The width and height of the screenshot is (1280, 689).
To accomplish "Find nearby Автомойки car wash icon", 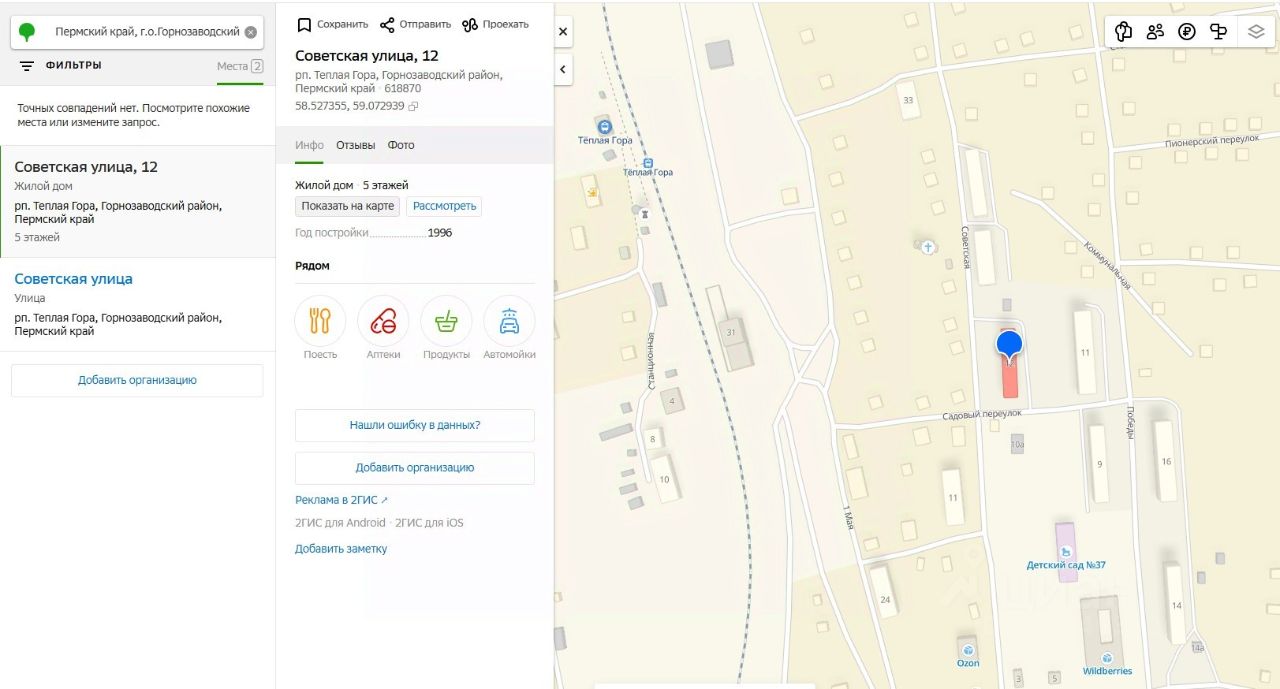I will (509, 321).
